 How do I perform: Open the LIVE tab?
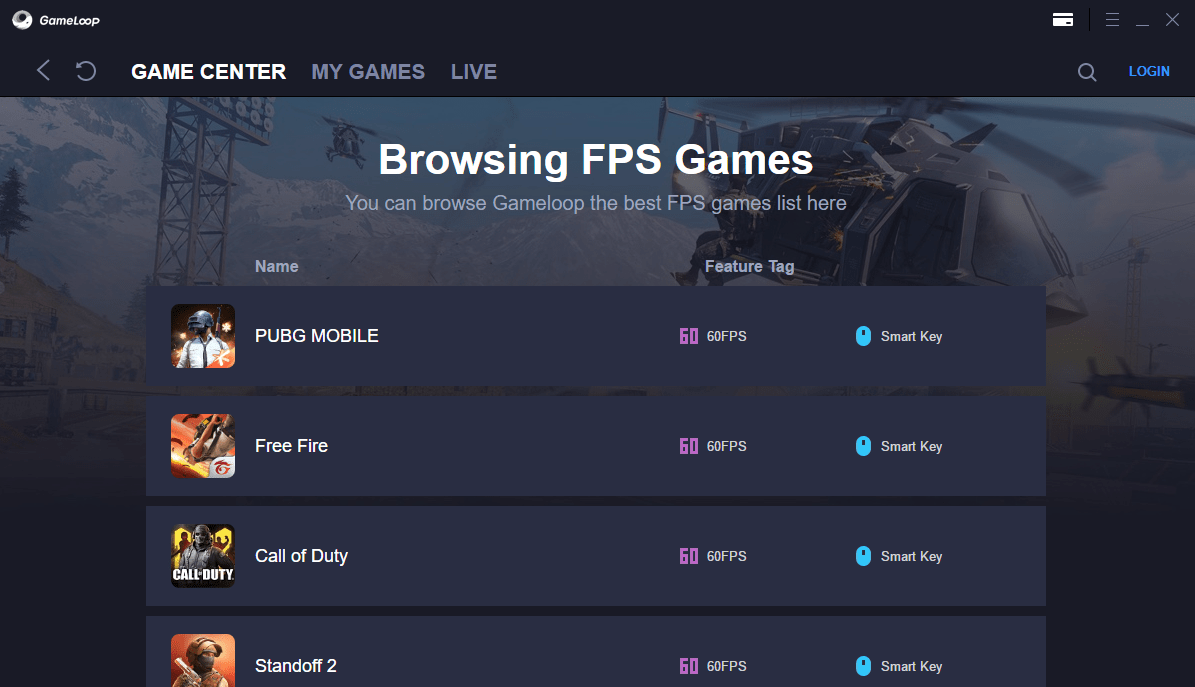tap(473, 72)
